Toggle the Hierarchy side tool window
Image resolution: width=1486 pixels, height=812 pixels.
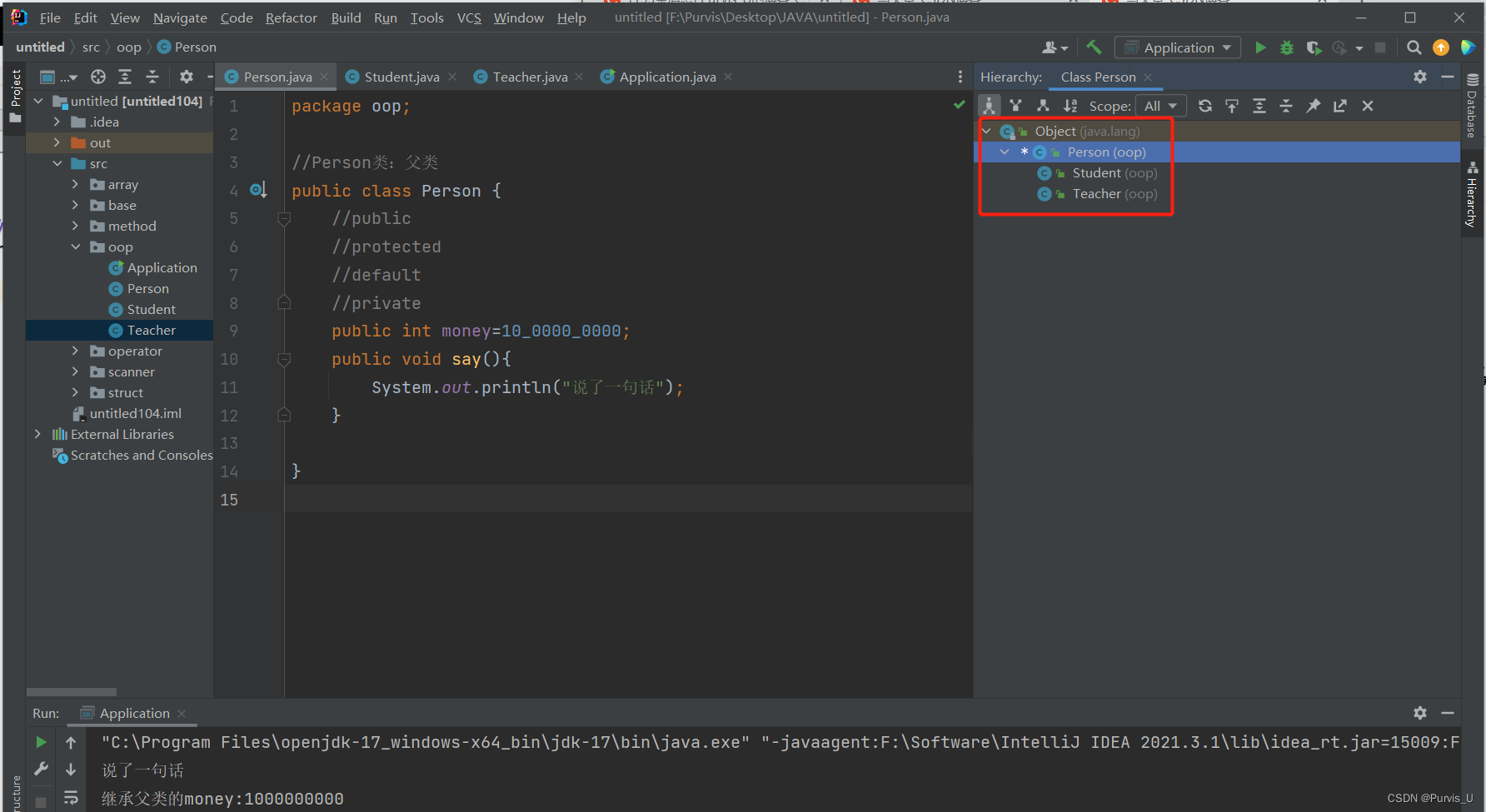click(1473, 194)
